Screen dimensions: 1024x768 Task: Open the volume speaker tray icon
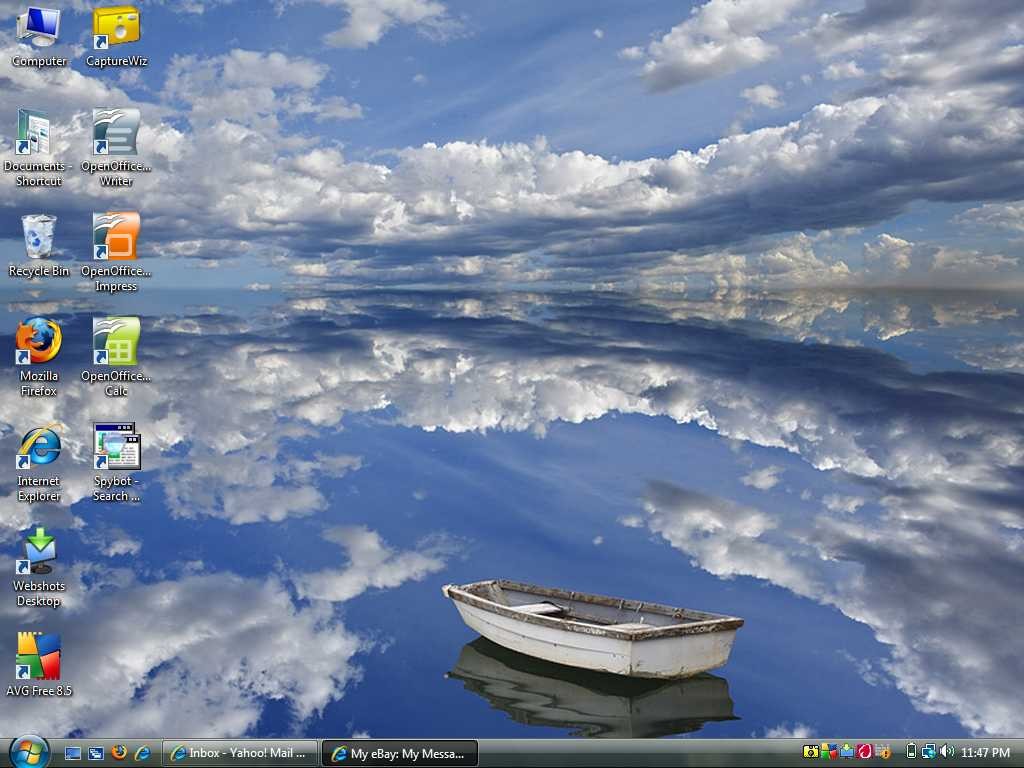(947, 752)
